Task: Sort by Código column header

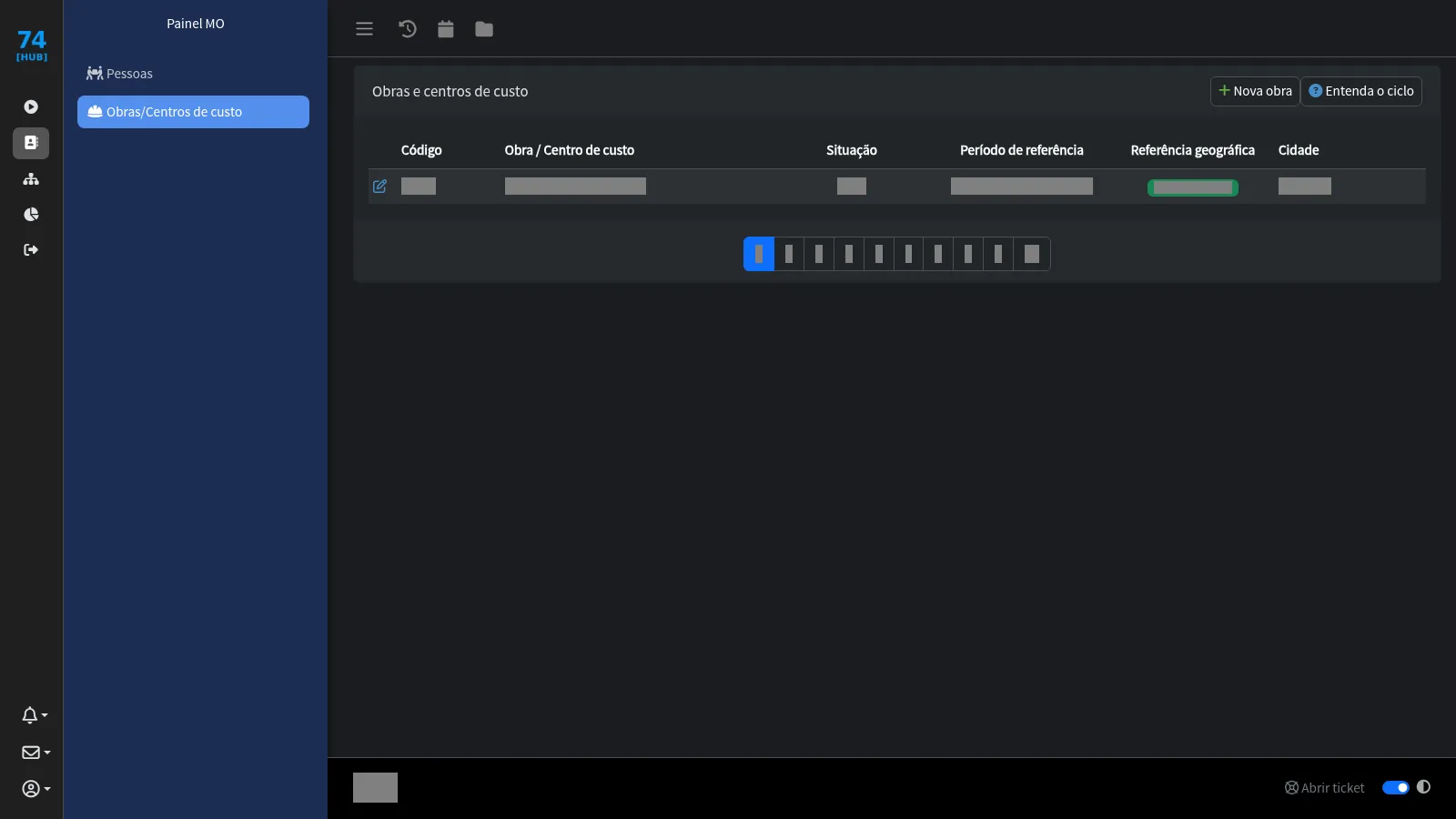Action: (x=421, y=150)
